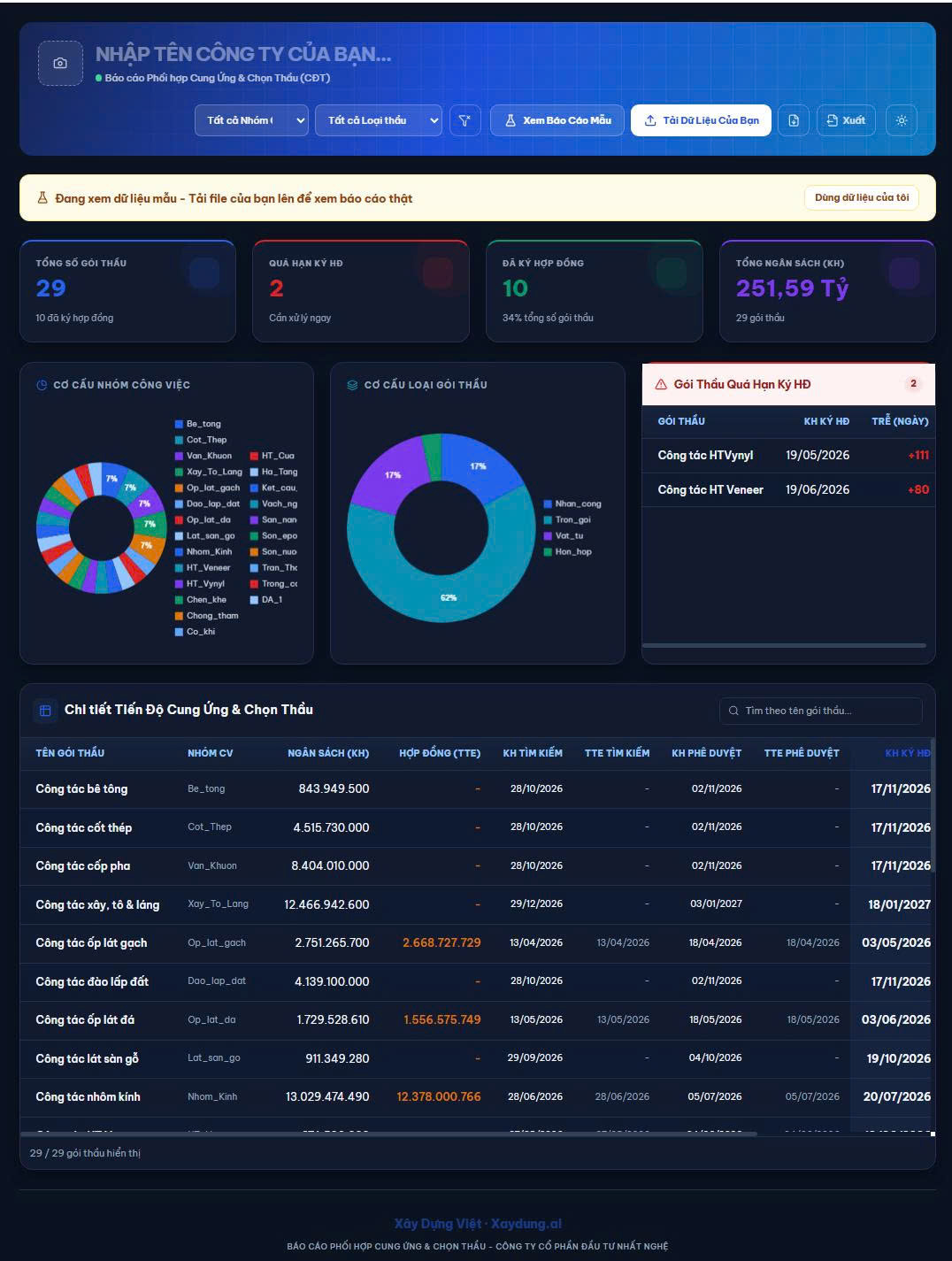
Task: Toggle the Tron_goi legend entry
Action: tap(567, 519)
